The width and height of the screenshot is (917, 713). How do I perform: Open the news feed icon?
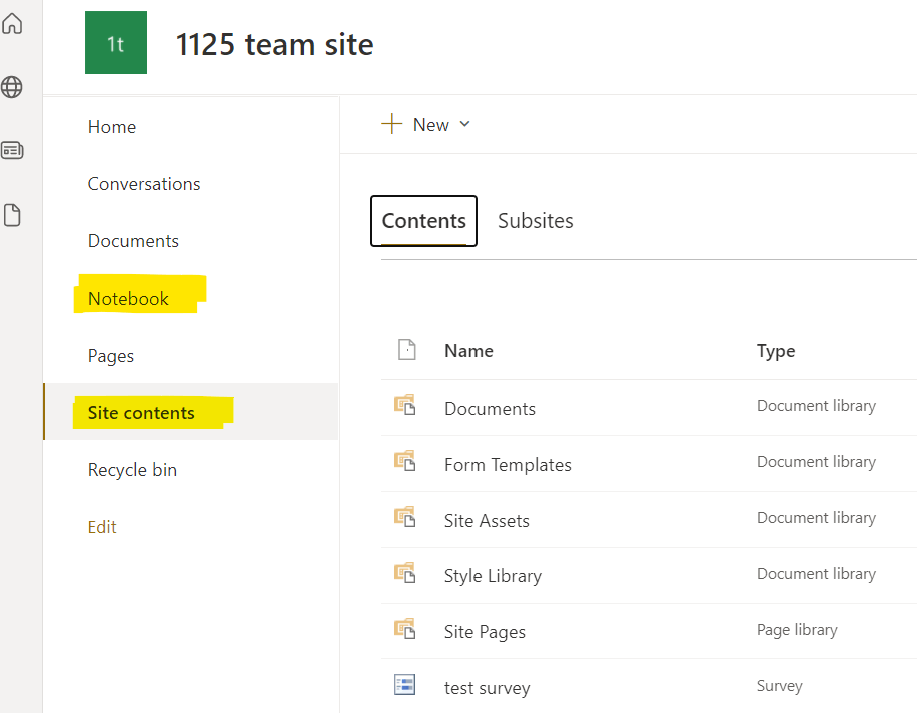click(12, 150)
